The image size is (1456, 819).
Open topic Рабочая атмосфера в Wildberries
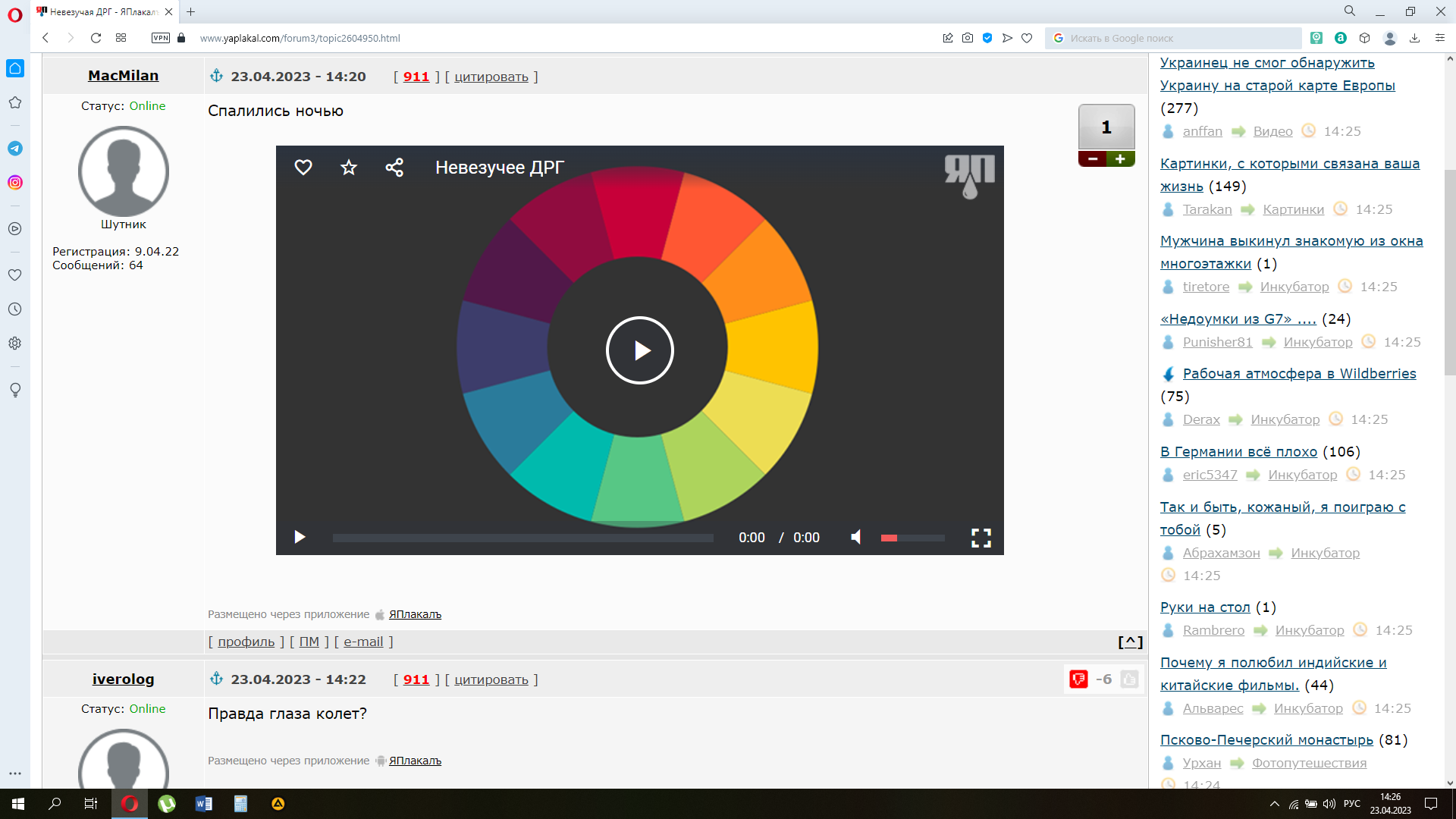click(1299, 373)
